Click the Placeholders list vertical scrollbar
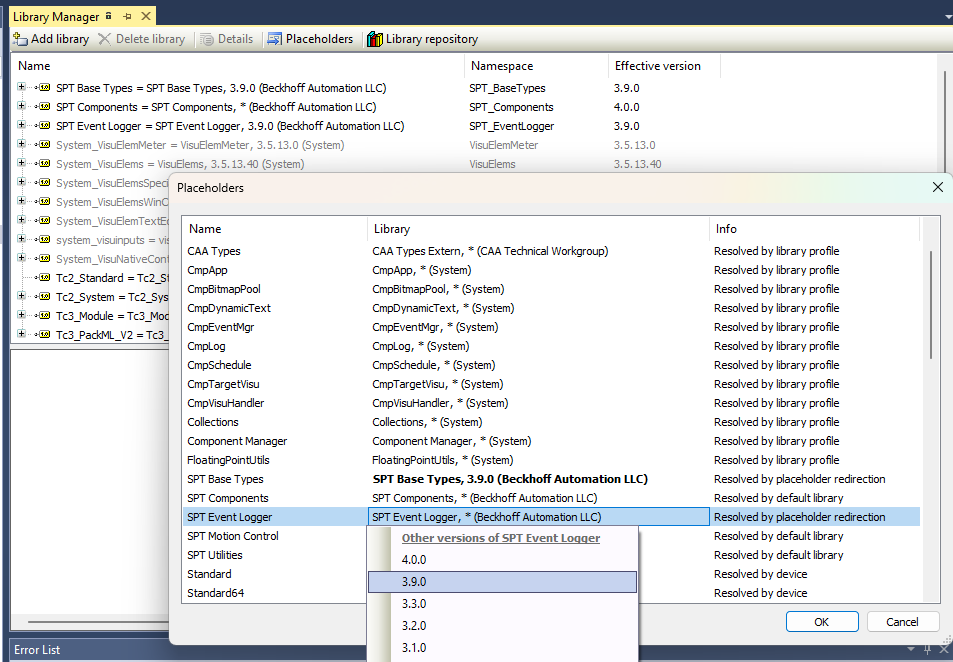The width and height of the screenshot is (953, 662). (x=930, y=305)
